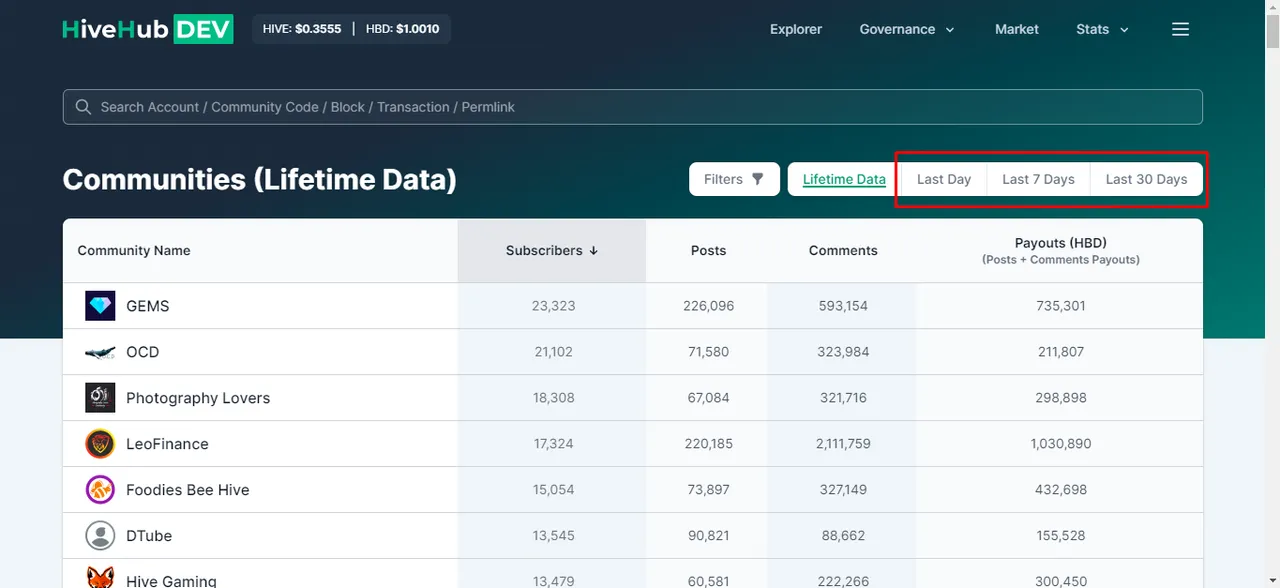Sort by Subscribers column header
Screen dimensions: 1280x588
[x=552, y=251]
